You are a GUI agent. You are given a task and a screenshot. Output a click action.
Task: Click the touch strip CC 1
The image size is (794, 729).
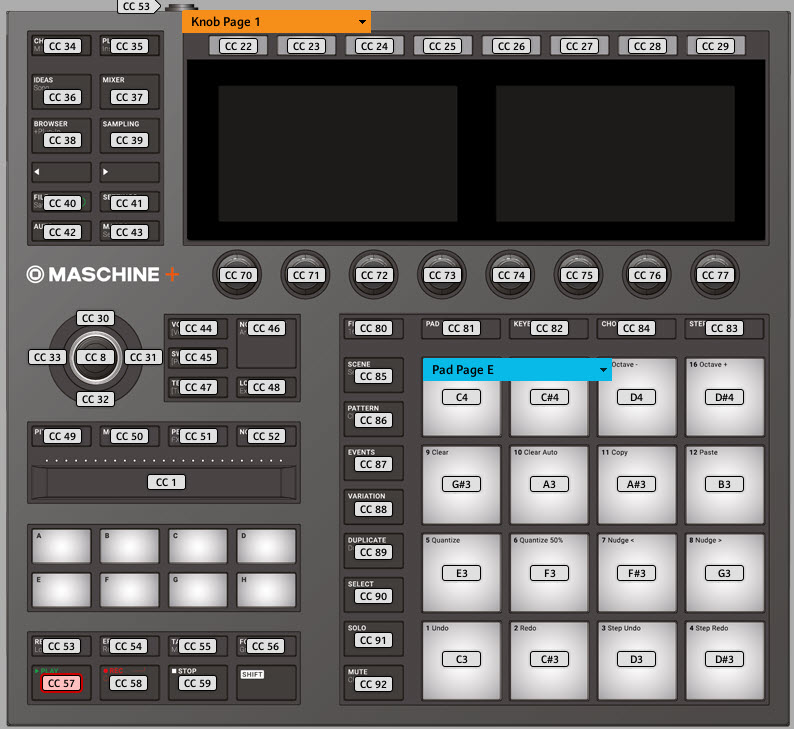pyautogui.click(x=164, y=482)
